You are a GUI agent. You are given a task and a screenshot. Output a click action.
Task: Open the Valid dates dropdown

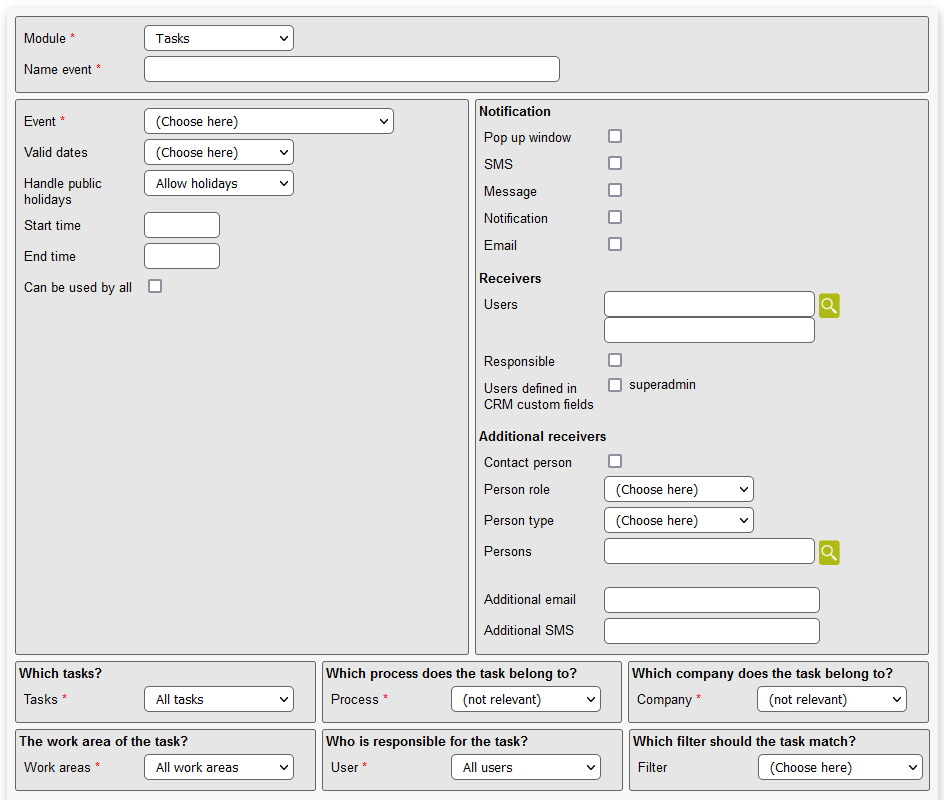pyautogui.click(x=219, y=152)
